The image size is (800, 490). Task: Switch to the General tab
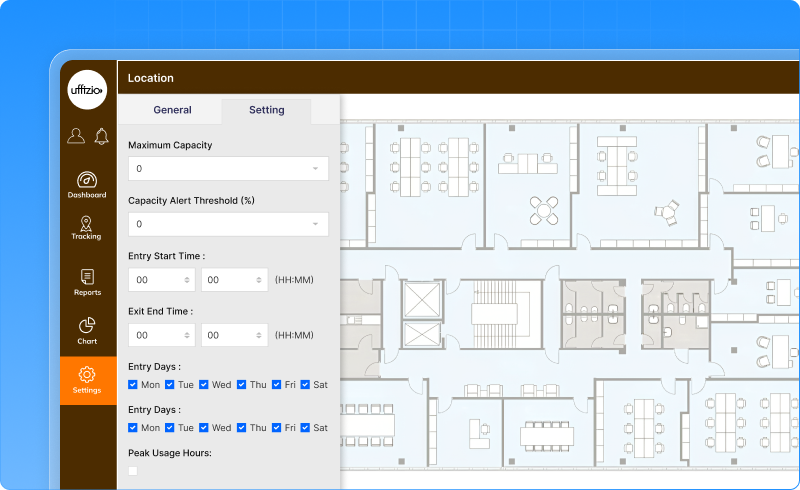(172, 110)
